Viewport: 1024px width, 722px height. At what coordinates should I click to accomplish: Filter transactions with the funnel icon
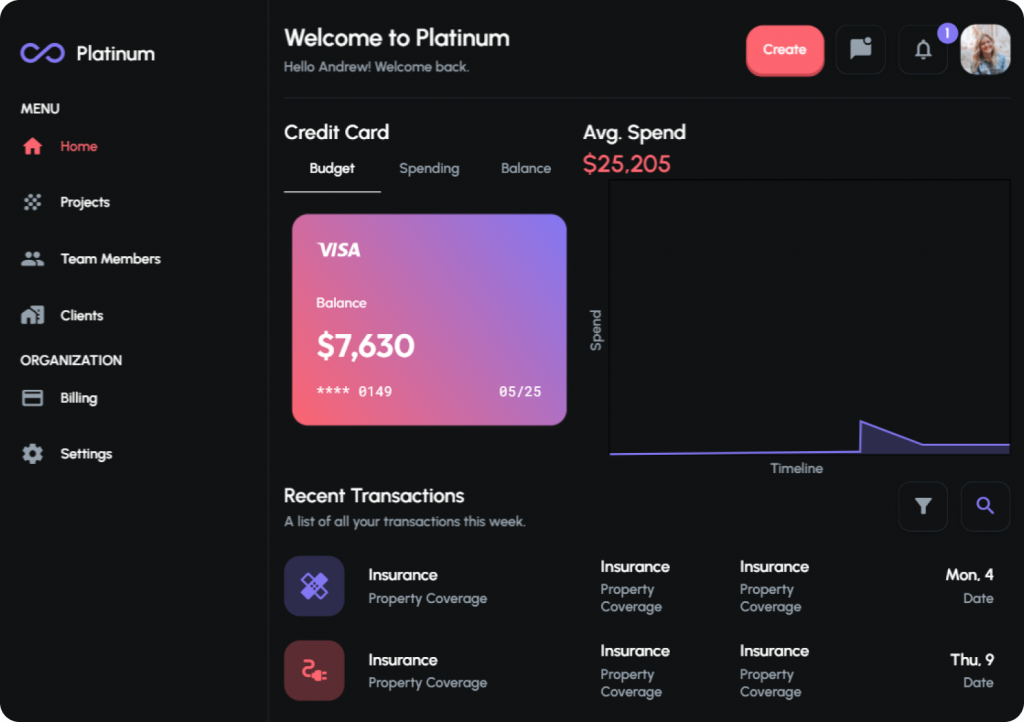pos(923,506)
